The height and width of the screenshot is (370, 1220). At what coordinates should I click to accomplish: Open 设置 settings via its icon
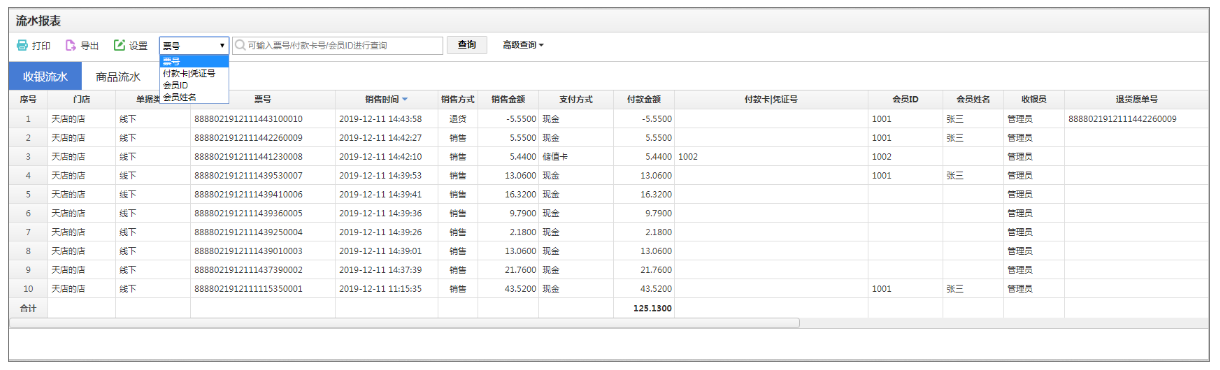pos(119,46)
